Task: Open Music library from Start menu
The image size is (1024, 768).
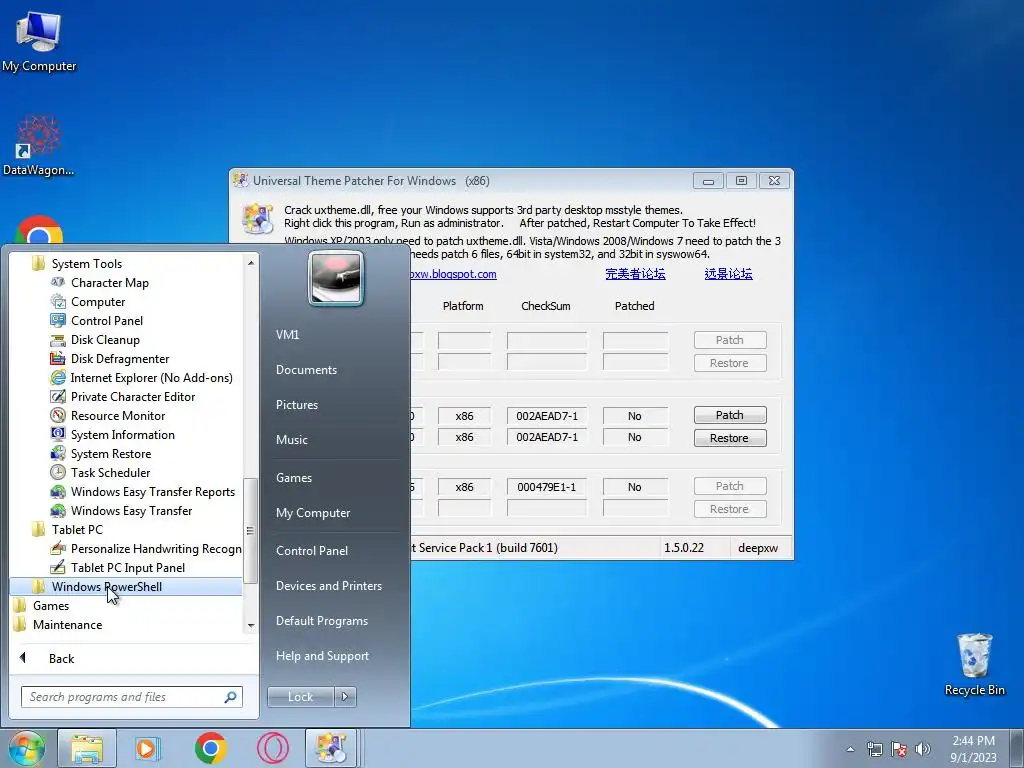Action: 291,440
